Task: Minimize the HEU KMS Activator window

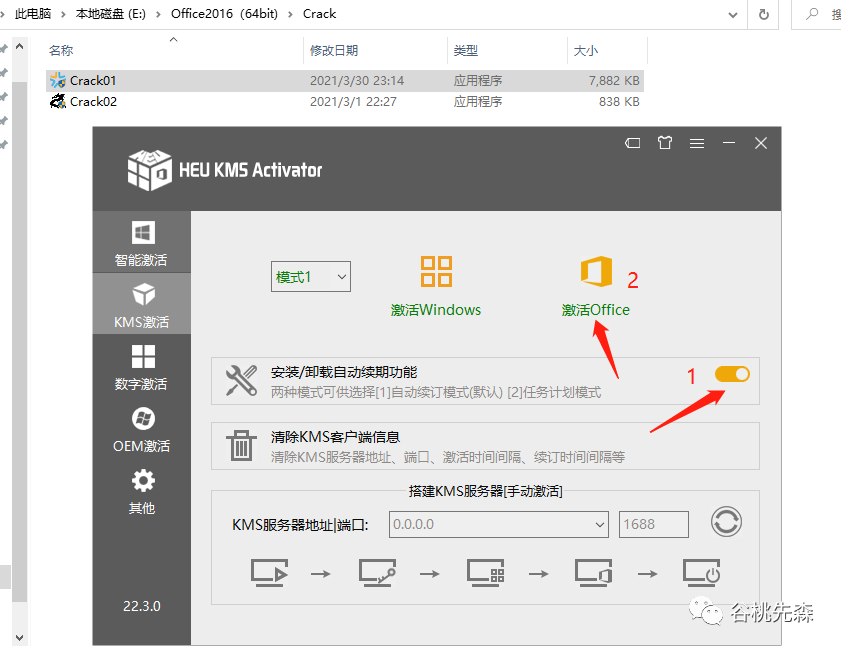Action: tap(728, 143)
